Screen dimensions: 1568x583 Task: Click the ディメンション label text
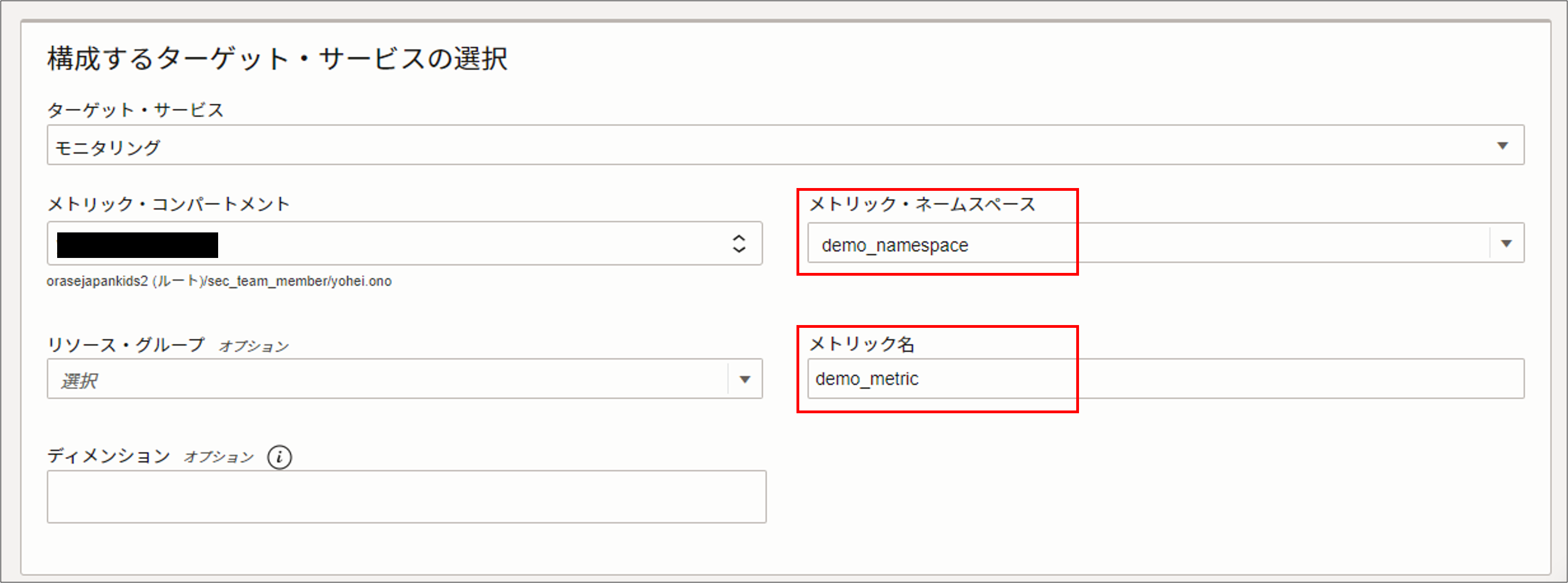click(109, 456)
